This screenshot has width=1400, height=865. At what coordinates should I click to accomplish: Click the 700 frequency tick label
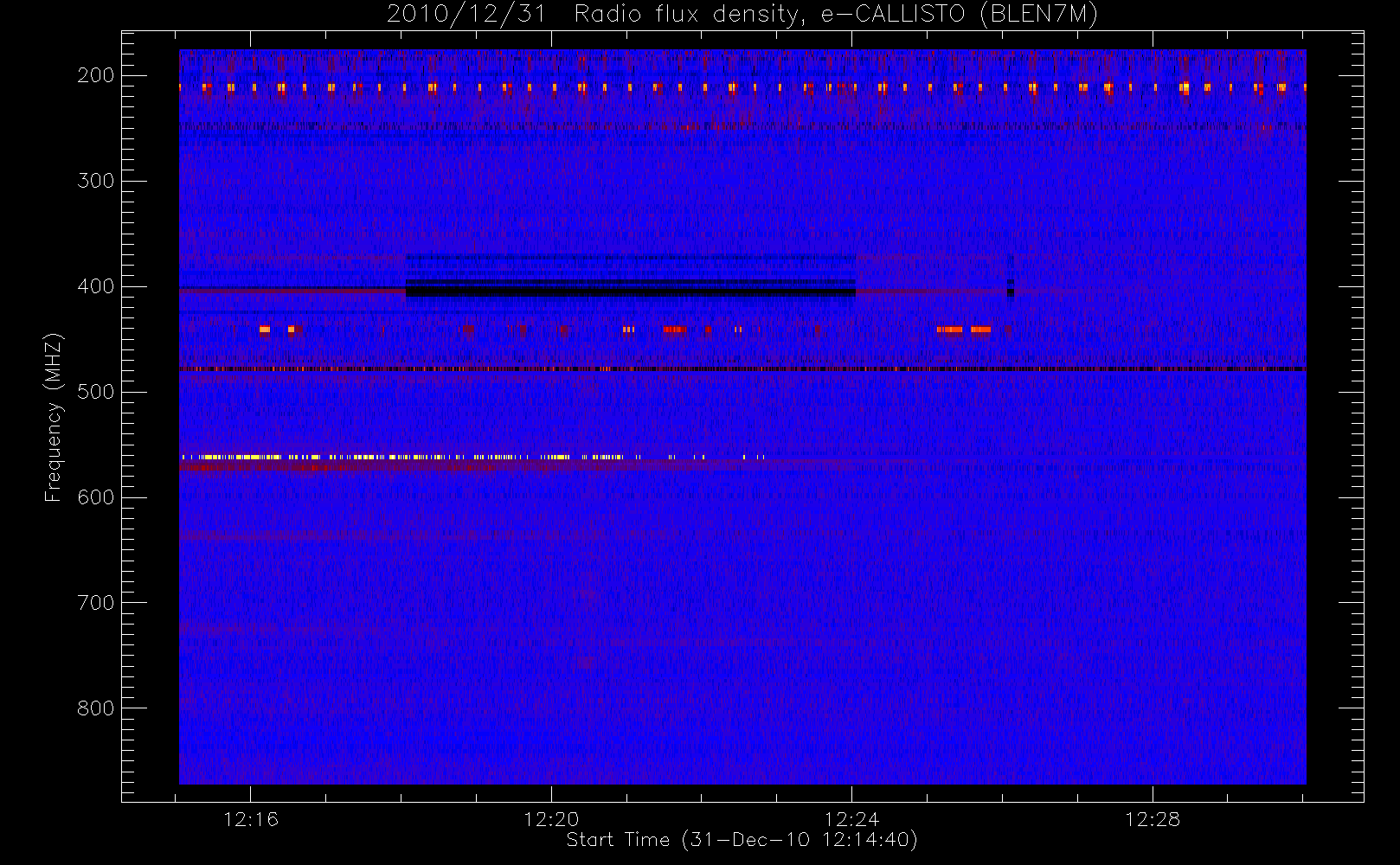(95, 603)
